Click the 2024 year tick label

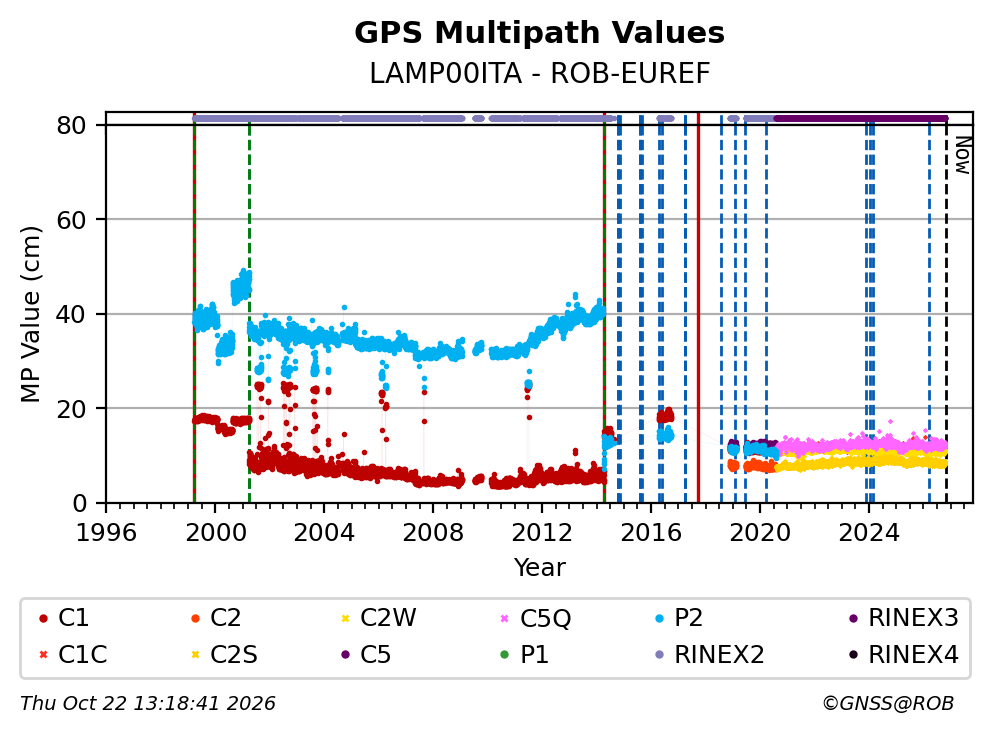869,533
